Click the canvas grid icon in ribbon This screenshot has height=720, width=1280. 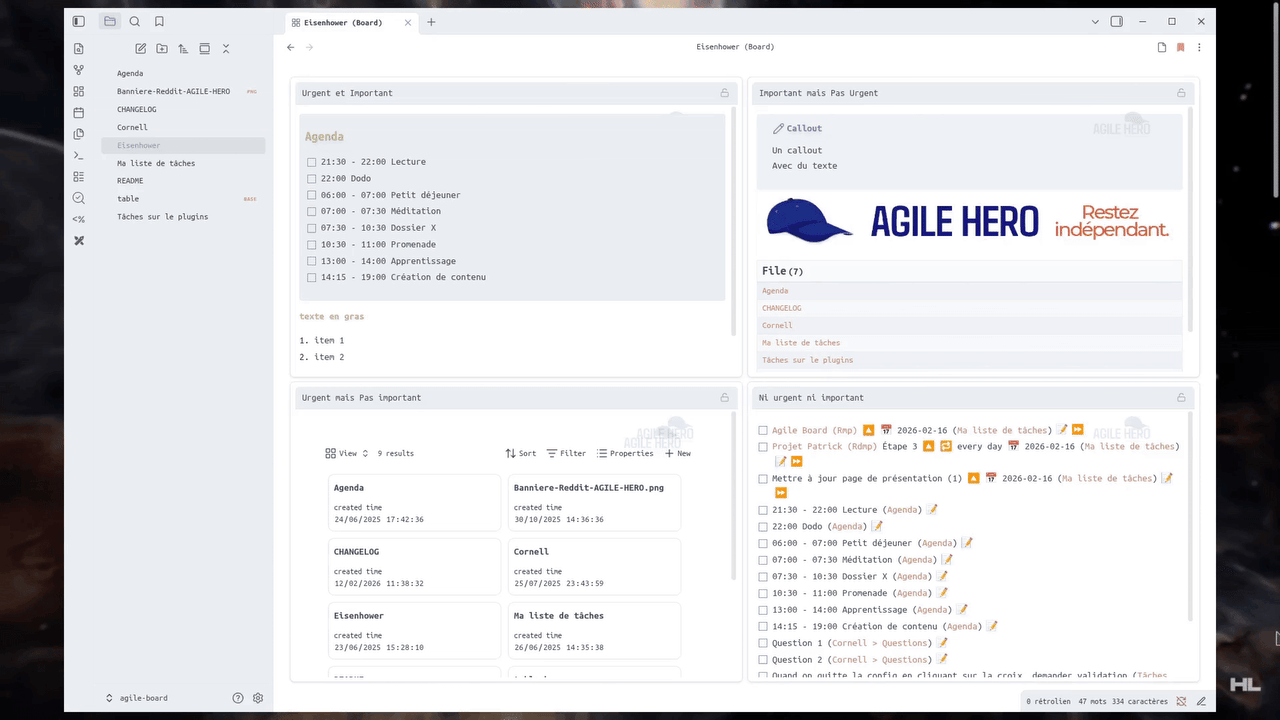[x=79, y=91]
